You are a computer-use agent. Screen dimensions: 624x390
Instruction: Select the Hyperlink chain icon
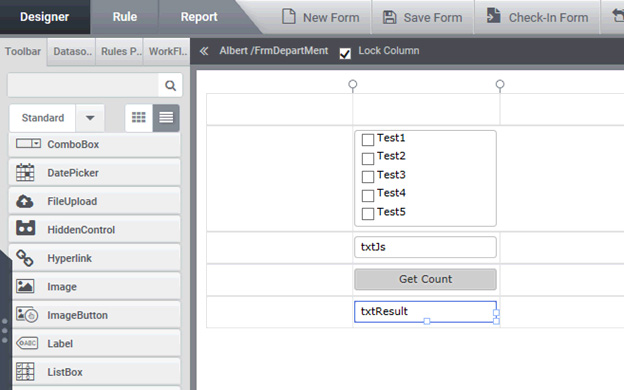pos(25,258)
